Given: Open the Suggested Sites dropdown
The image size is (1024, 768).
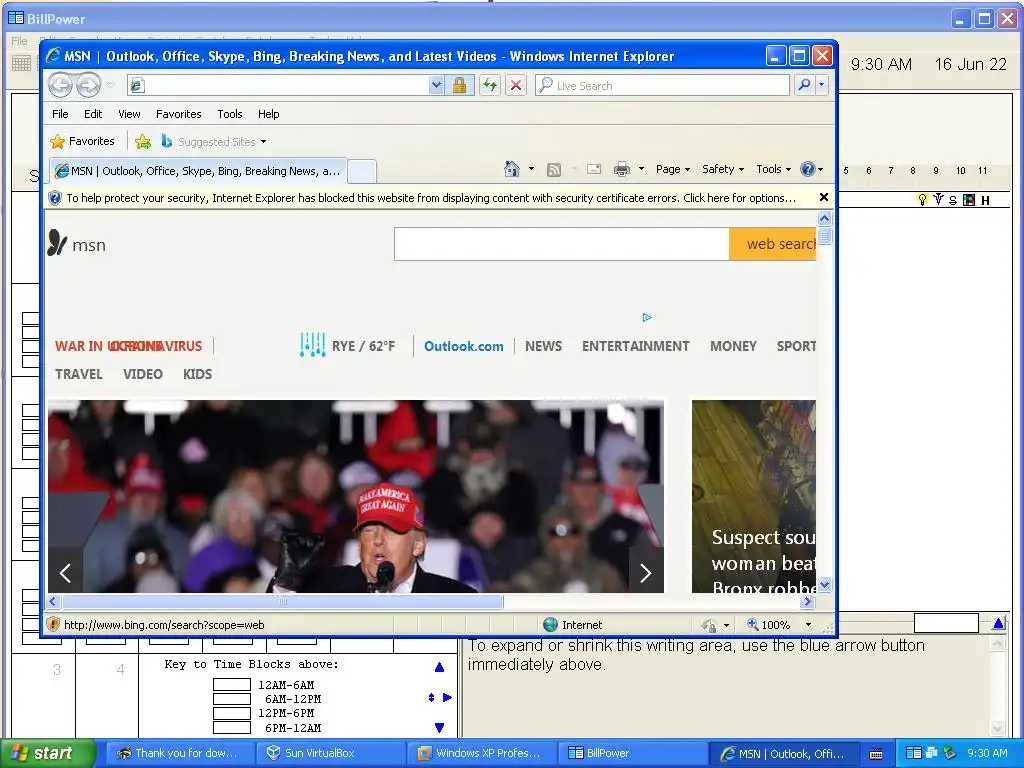Looking at the screenshot, I should [x=214, y=142].
